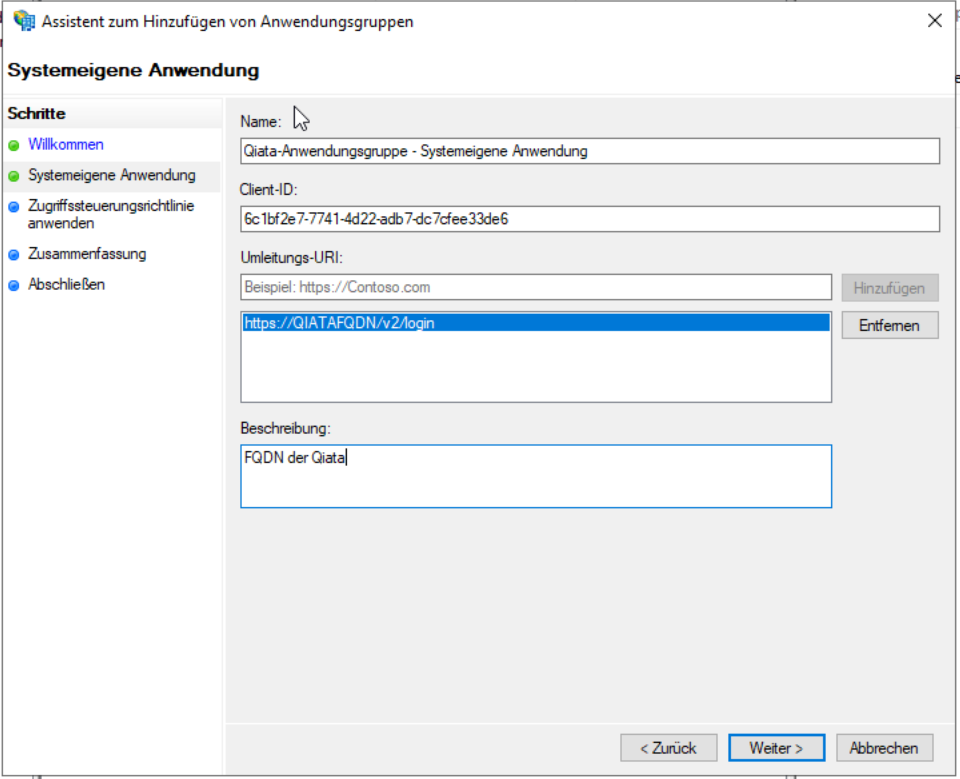Click the Client-ID input field
This screenshot has height=779, width=960.
(588, 218)
